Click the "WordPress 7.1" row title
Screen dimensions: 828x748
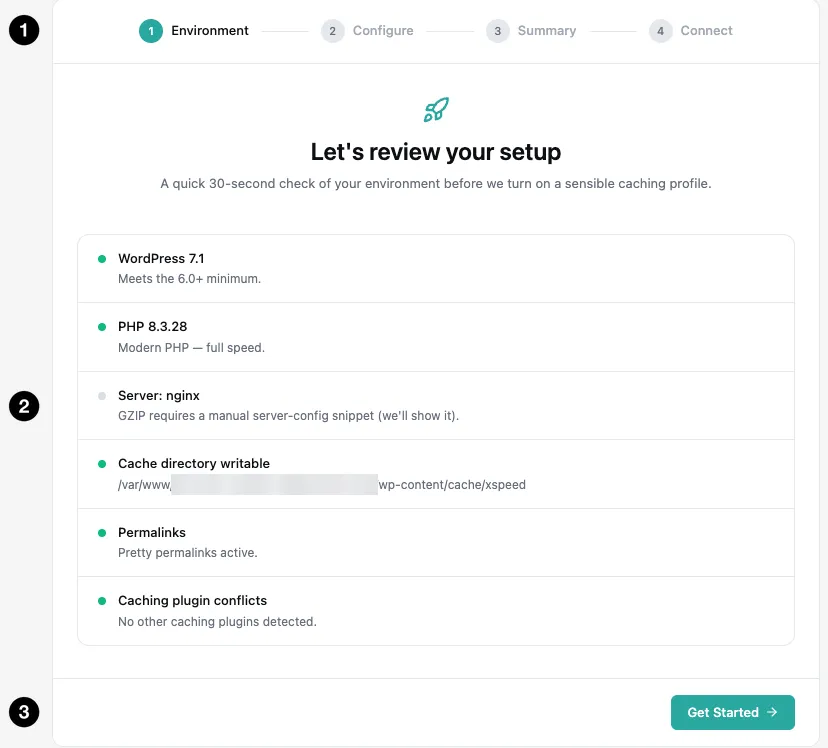point(161,259)
